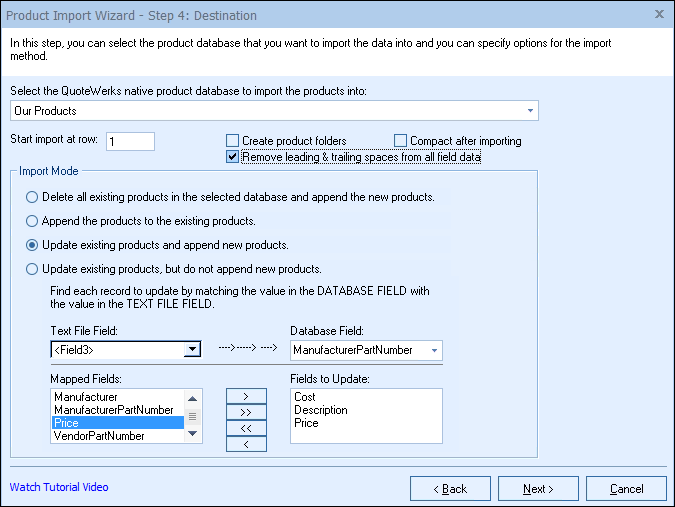
Task: Expand the Text File Field dropdown
Action: click(x=192, y=350)
